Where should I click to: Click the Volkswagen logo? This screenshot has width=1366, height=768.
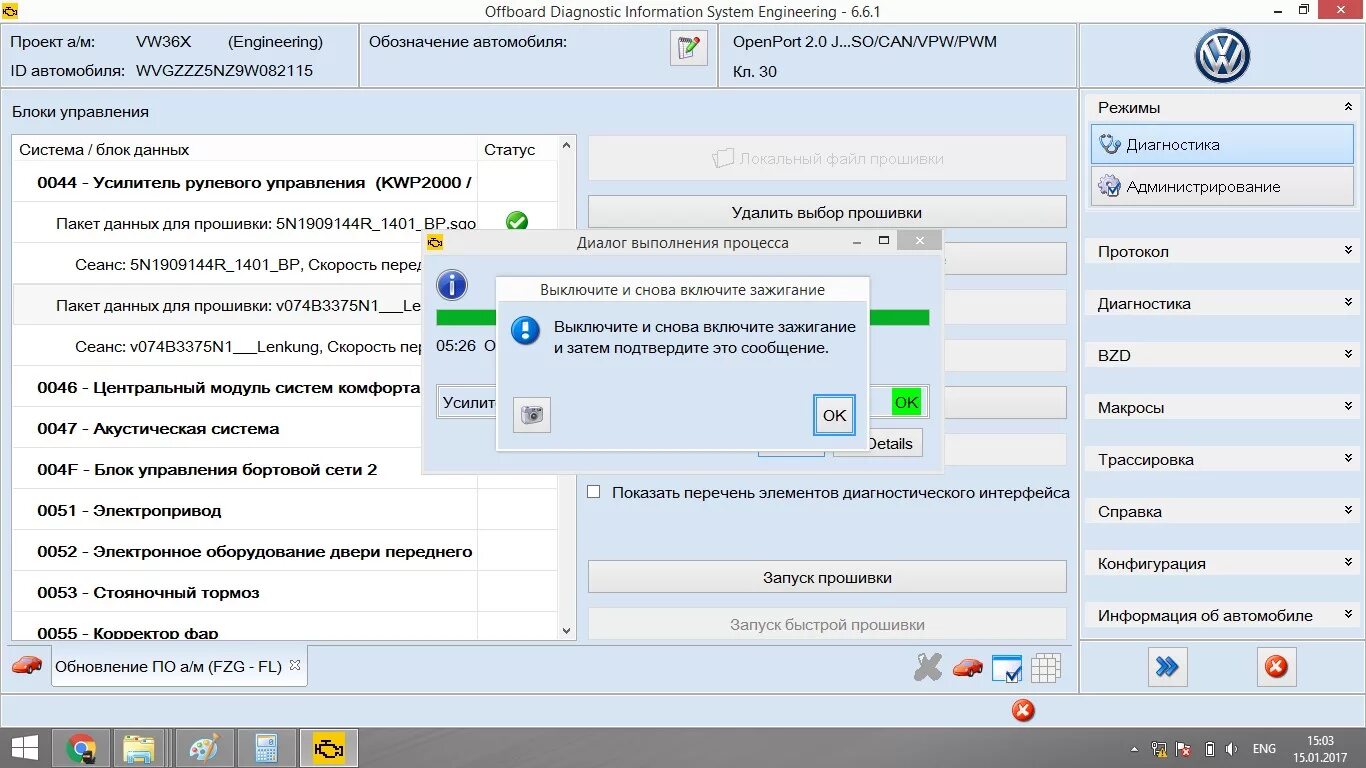[x=1222, y=56]
